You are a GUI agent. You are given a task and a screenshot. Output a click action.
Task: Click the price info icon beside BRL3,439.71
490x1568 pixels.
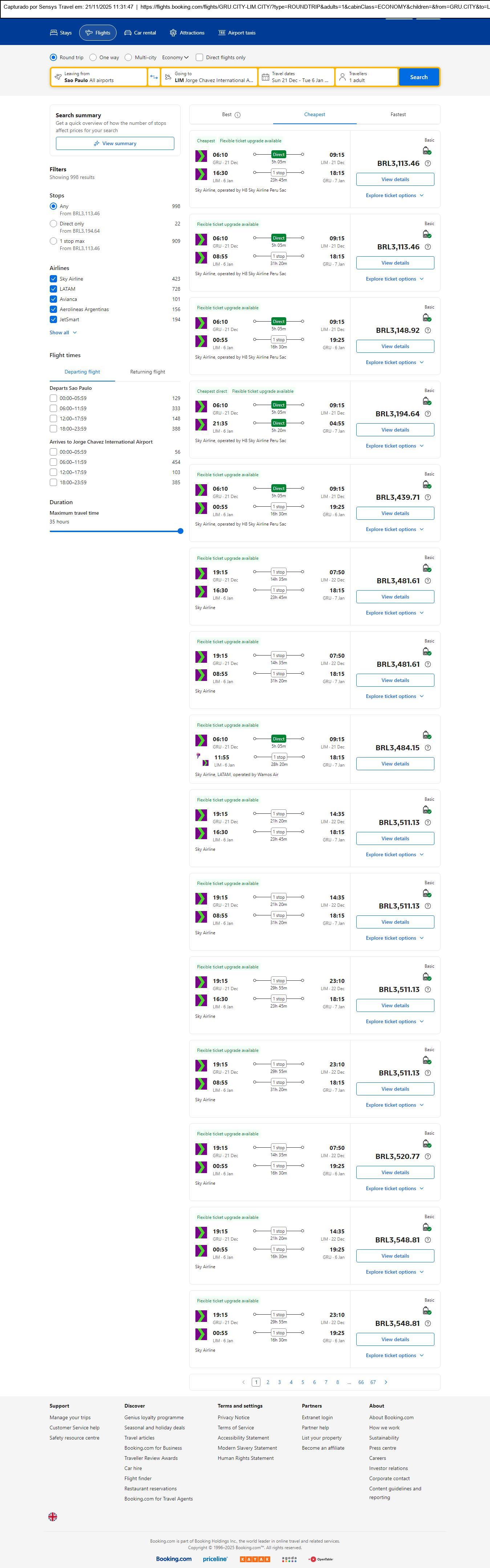(428, 497)
